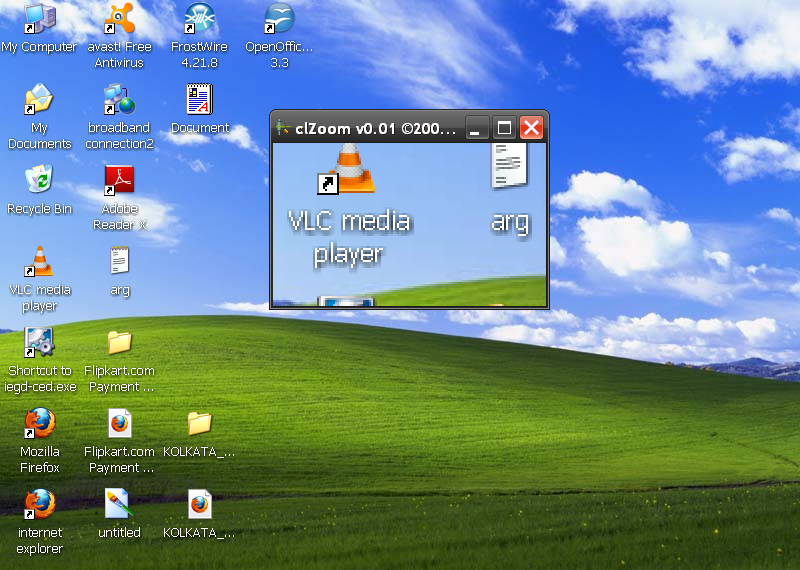
Task: Click the OpenOffice 3.3 desktop icon
Action: click(279, 18)
